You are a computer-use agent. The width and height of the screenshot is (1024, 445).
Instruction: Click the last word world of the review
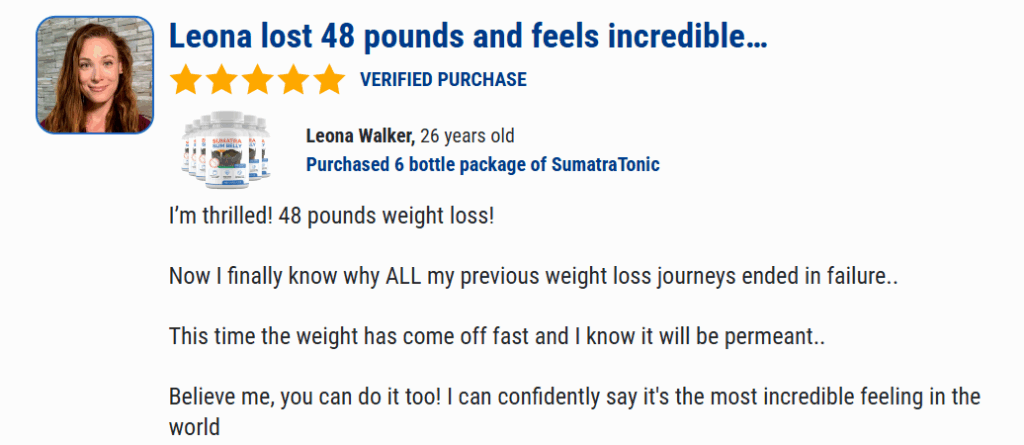195,427
